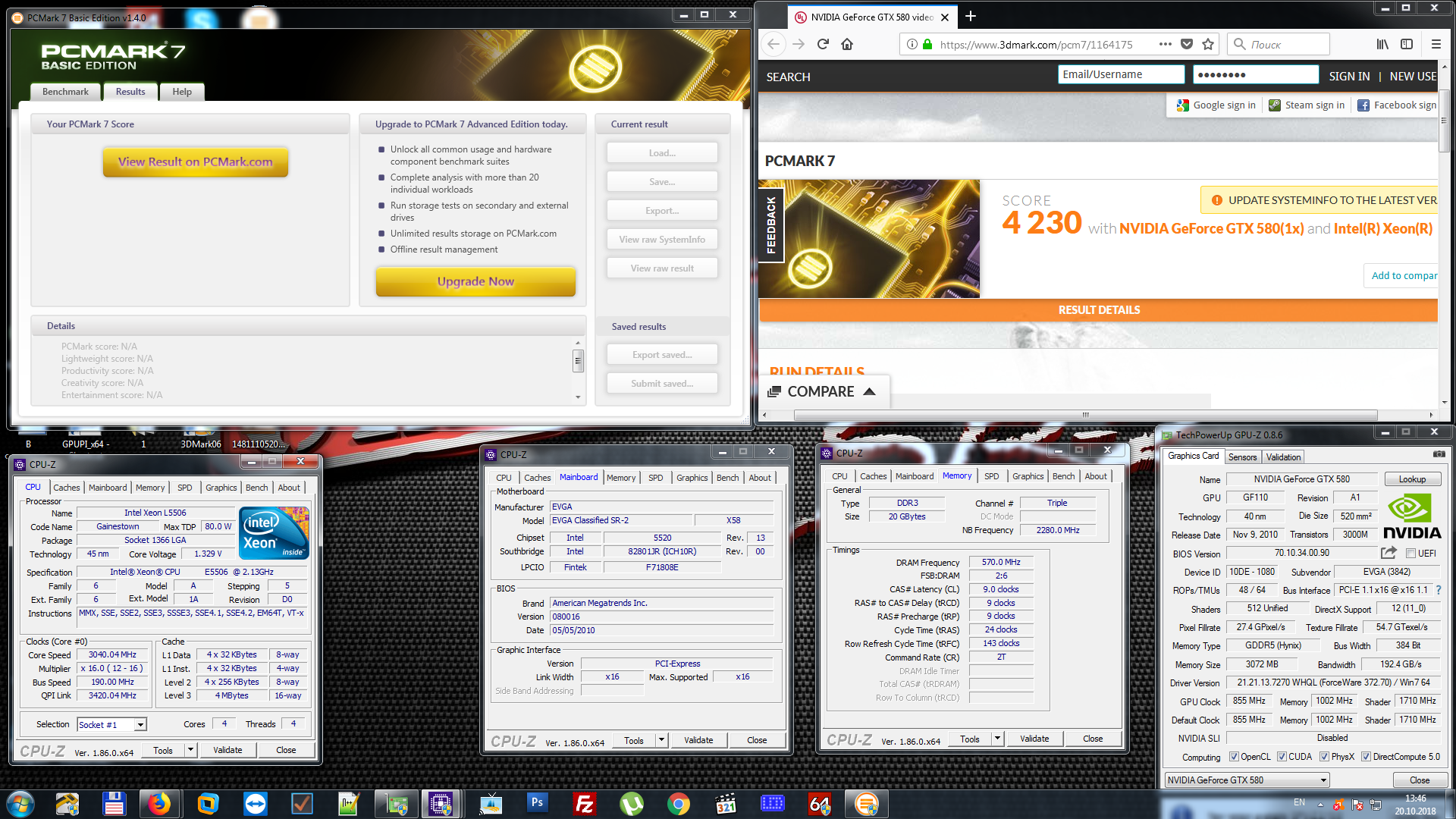
Task: Click Add to compare button on 3dmark
Action: point(1401,275)
